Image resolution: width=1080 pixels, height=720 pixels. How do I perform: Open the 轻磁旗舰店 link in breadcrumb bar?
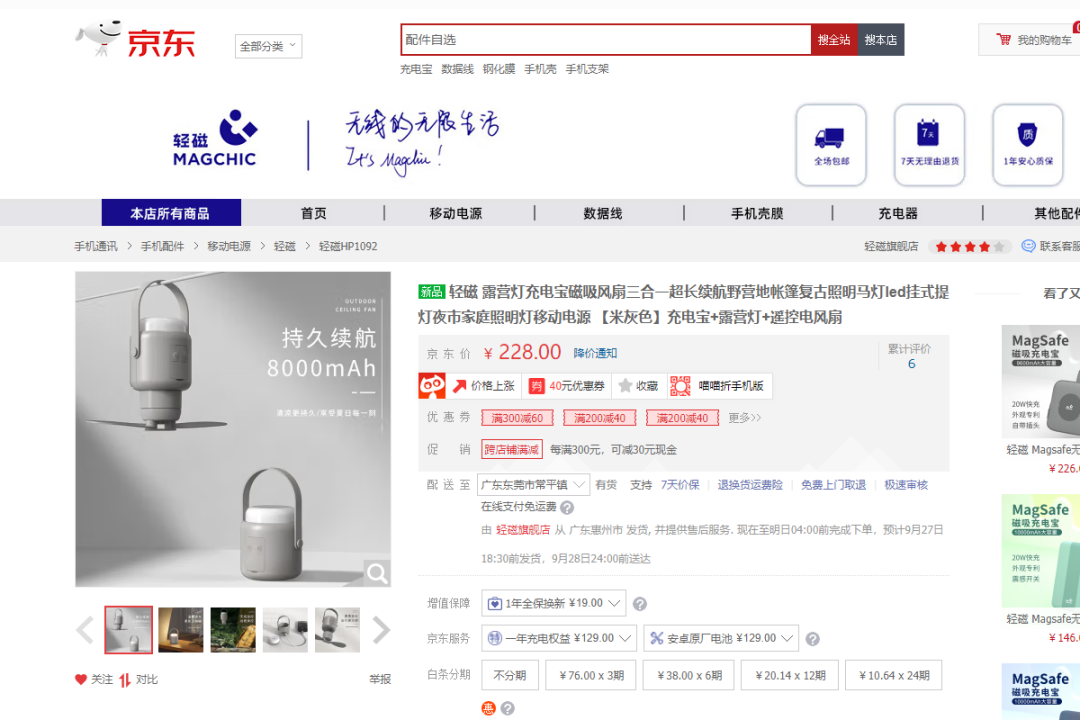pyautogui.click(x=891, y=246)
